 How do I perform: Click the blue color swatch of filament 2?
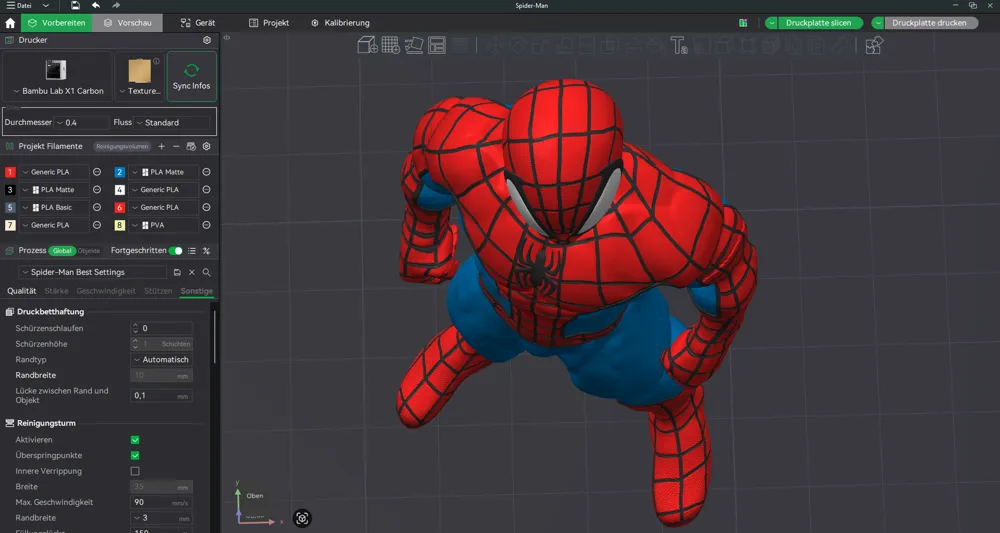pyautogui.click(x=120, y=172)
